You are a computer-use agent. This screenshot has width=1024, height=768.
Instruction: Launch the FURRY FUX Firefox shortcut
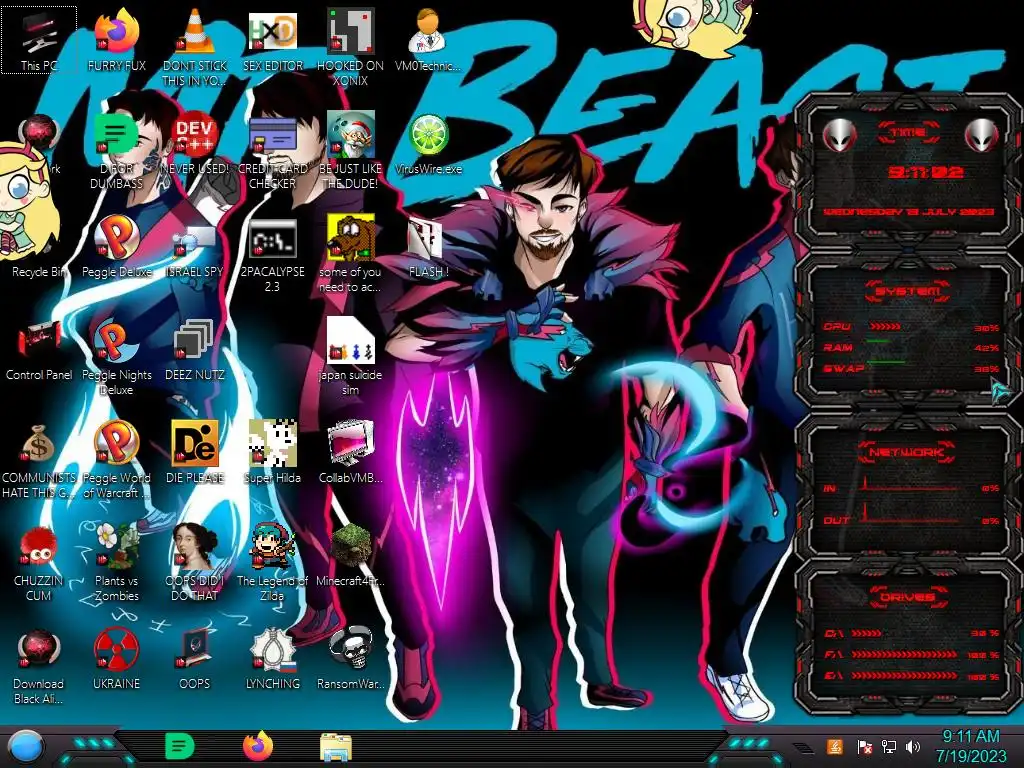tap(117, 40)
